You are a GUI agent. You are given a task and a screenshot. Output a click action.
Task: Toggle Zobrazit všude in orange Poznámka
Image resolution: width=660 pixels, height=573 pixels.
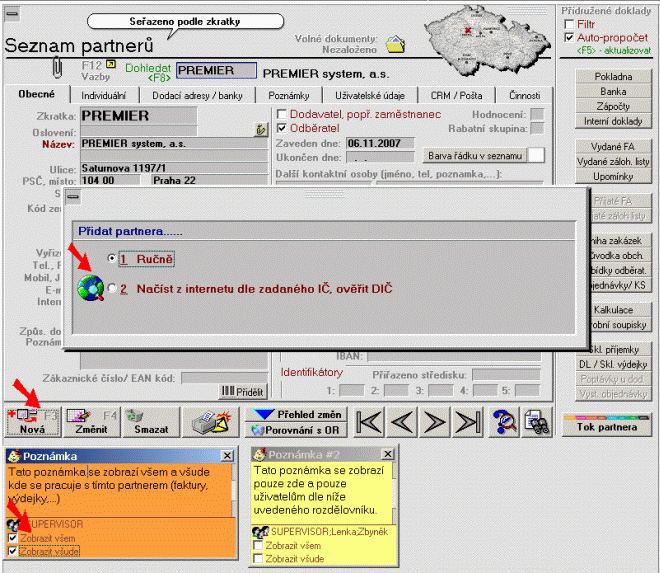pyautogui.click(x=13, y=551)
